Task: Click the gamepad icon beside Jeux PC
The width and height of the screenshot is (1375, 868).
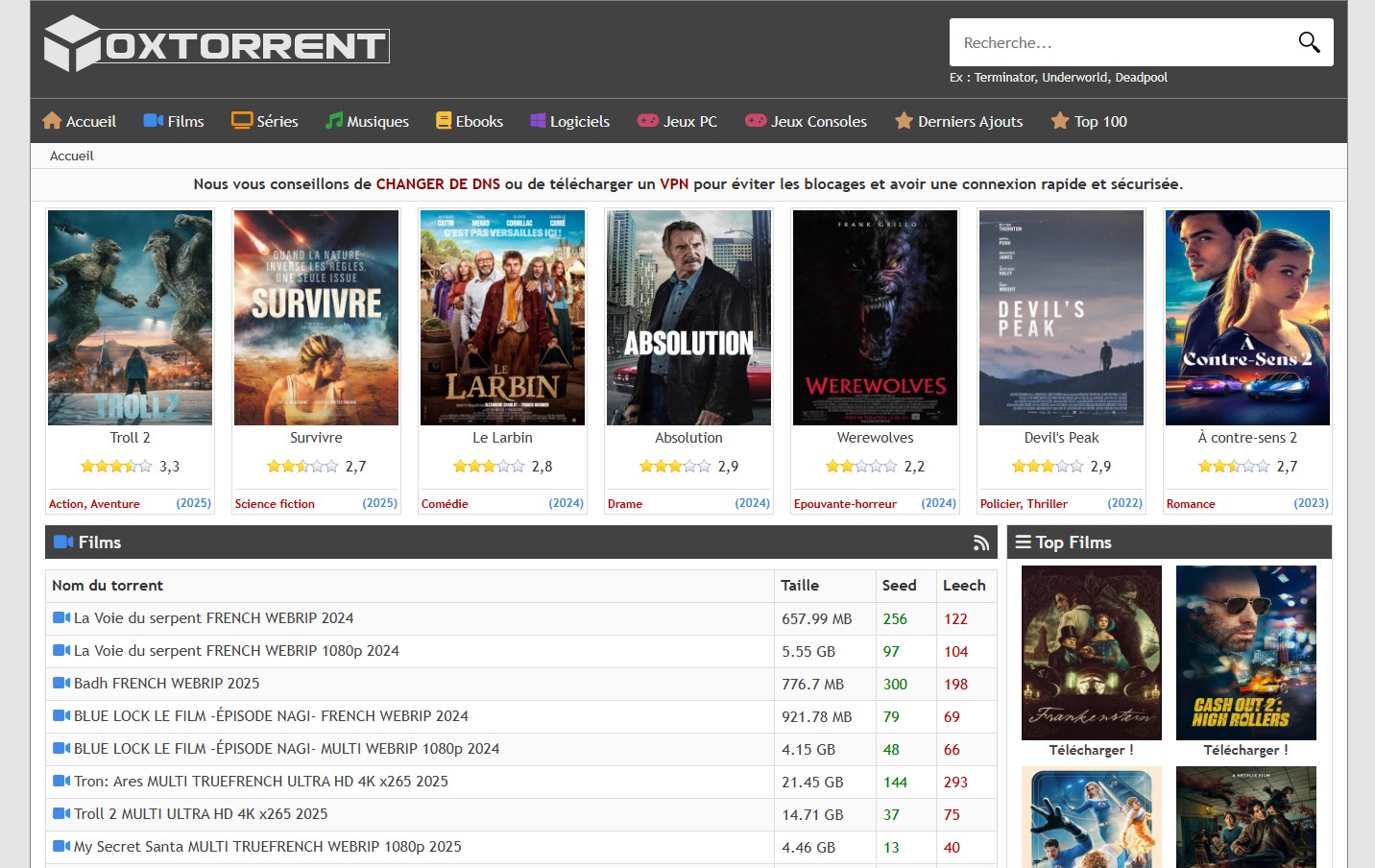Action: (648, 121)
